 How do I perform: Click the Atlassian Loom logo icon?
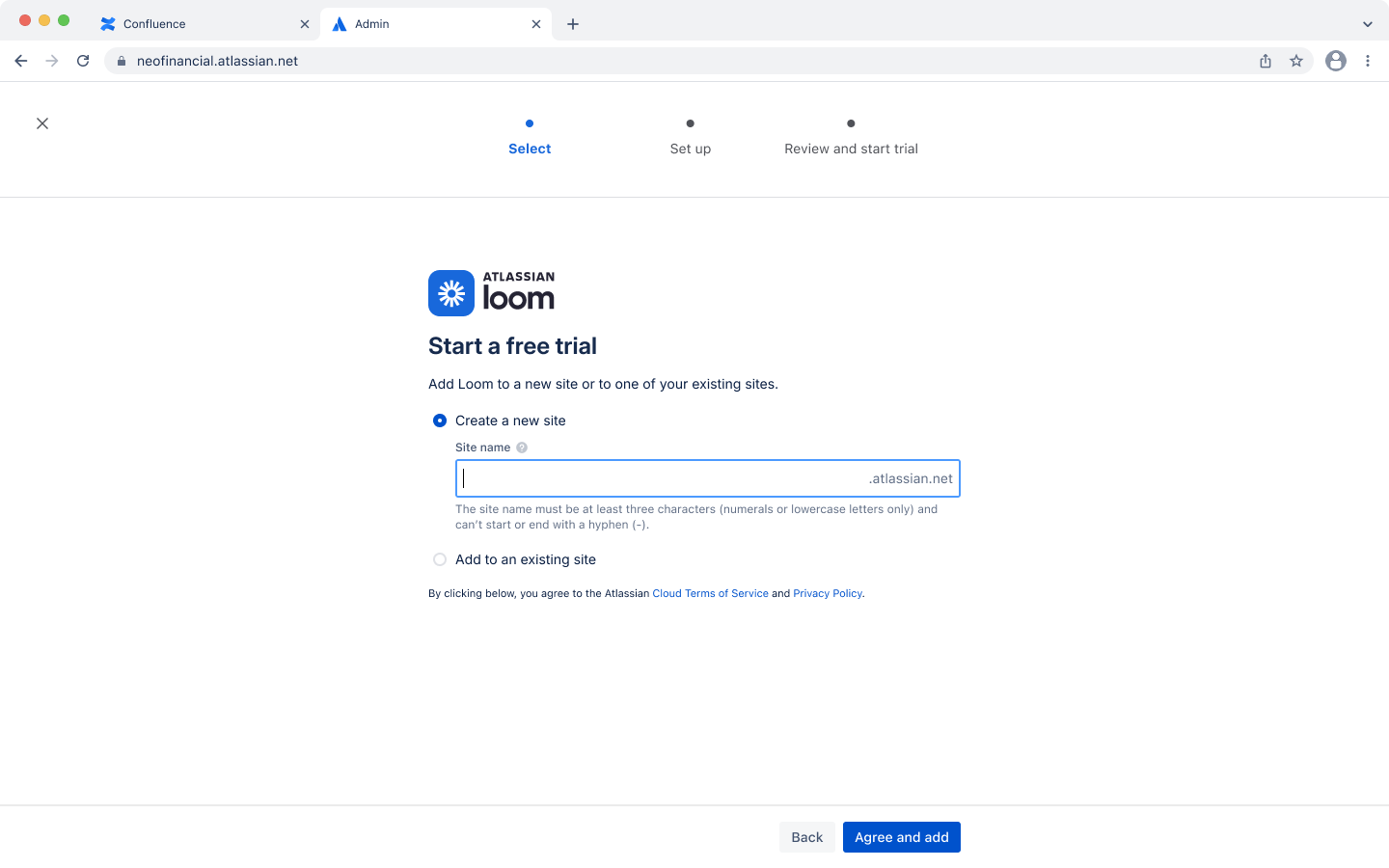[451, 293]
